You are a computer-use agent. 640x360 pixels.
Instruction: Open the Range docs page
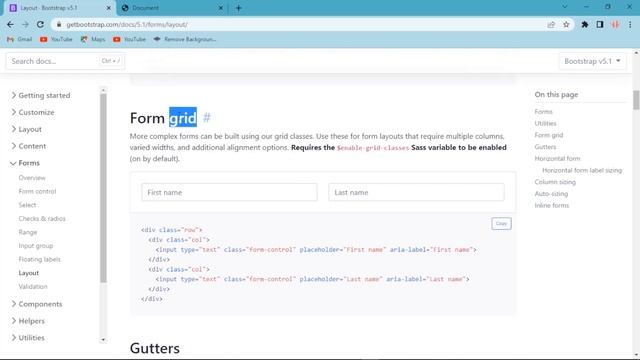28,232
